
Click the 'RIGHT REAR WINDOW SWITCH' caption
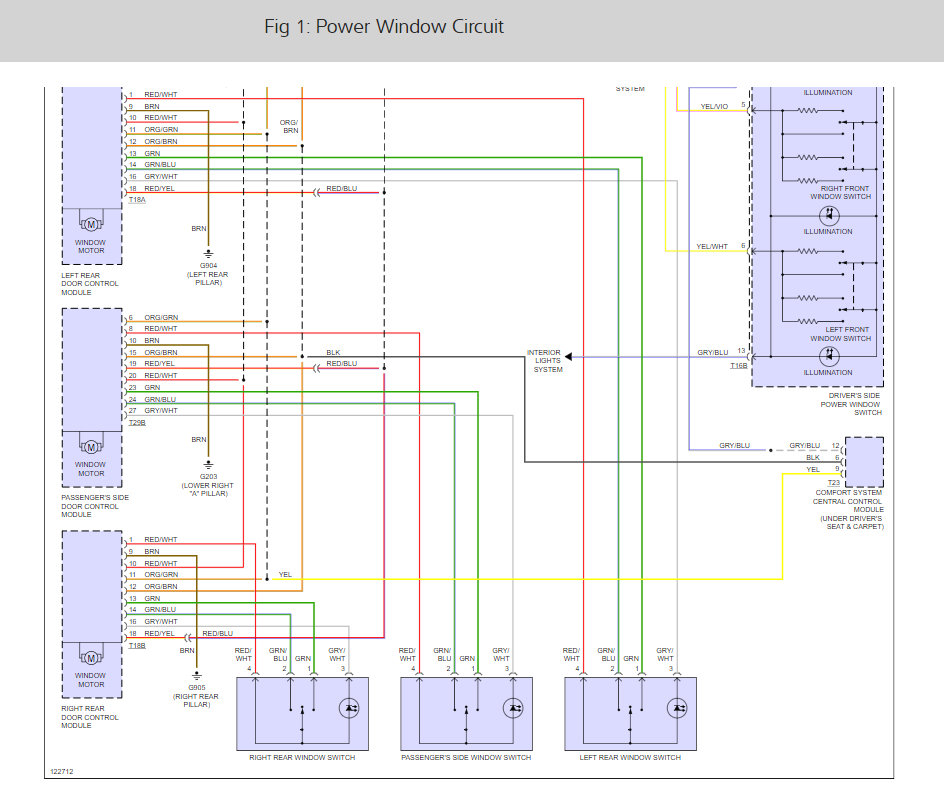[302, 757]
